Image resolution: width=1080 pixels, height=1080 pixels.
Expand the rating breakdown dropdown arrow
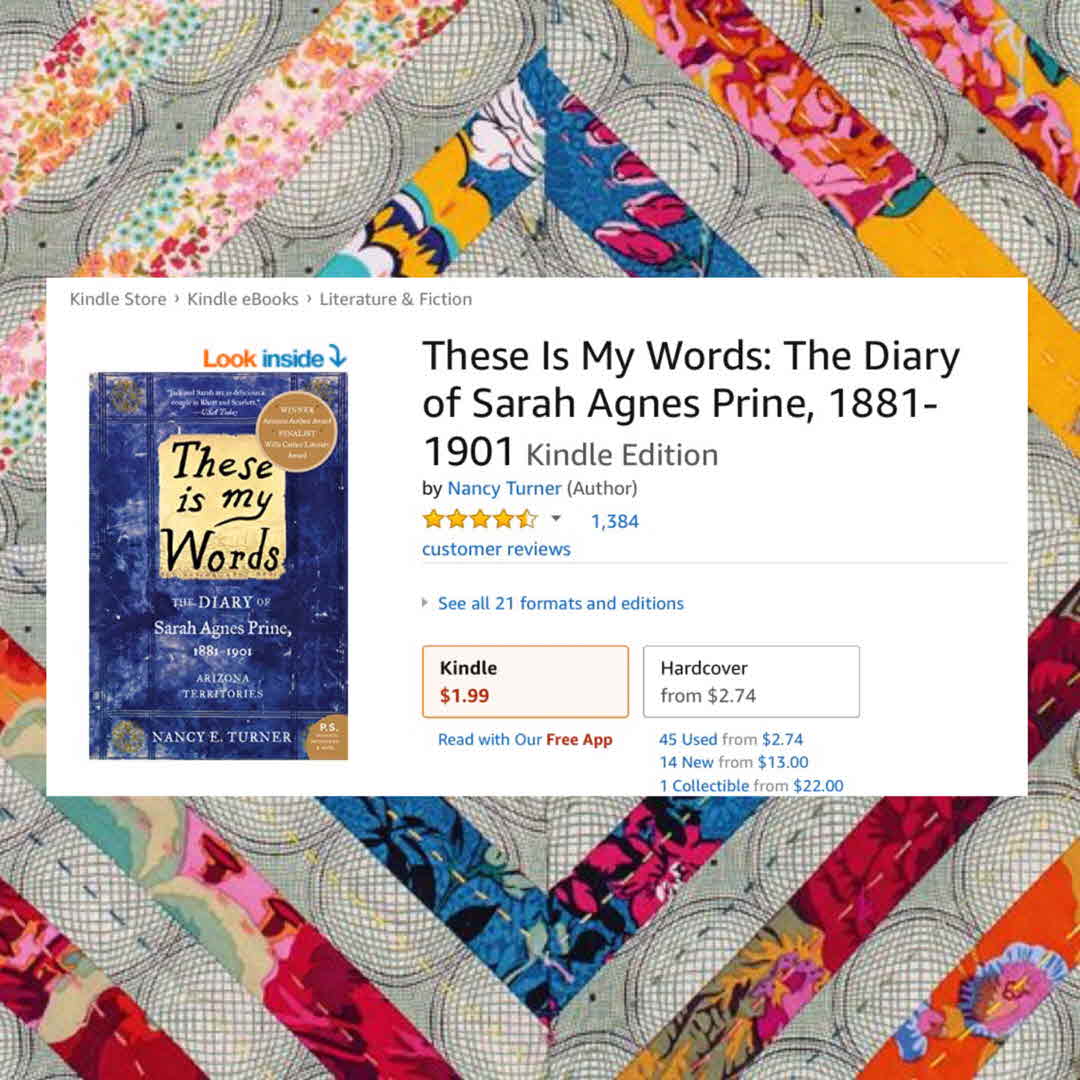pos(556,519)
